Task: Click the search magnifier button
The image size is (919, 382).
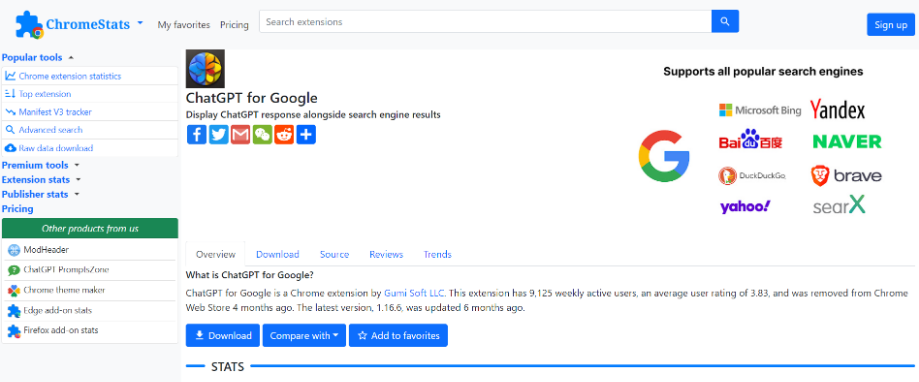Action: click(x=725, y=22)
